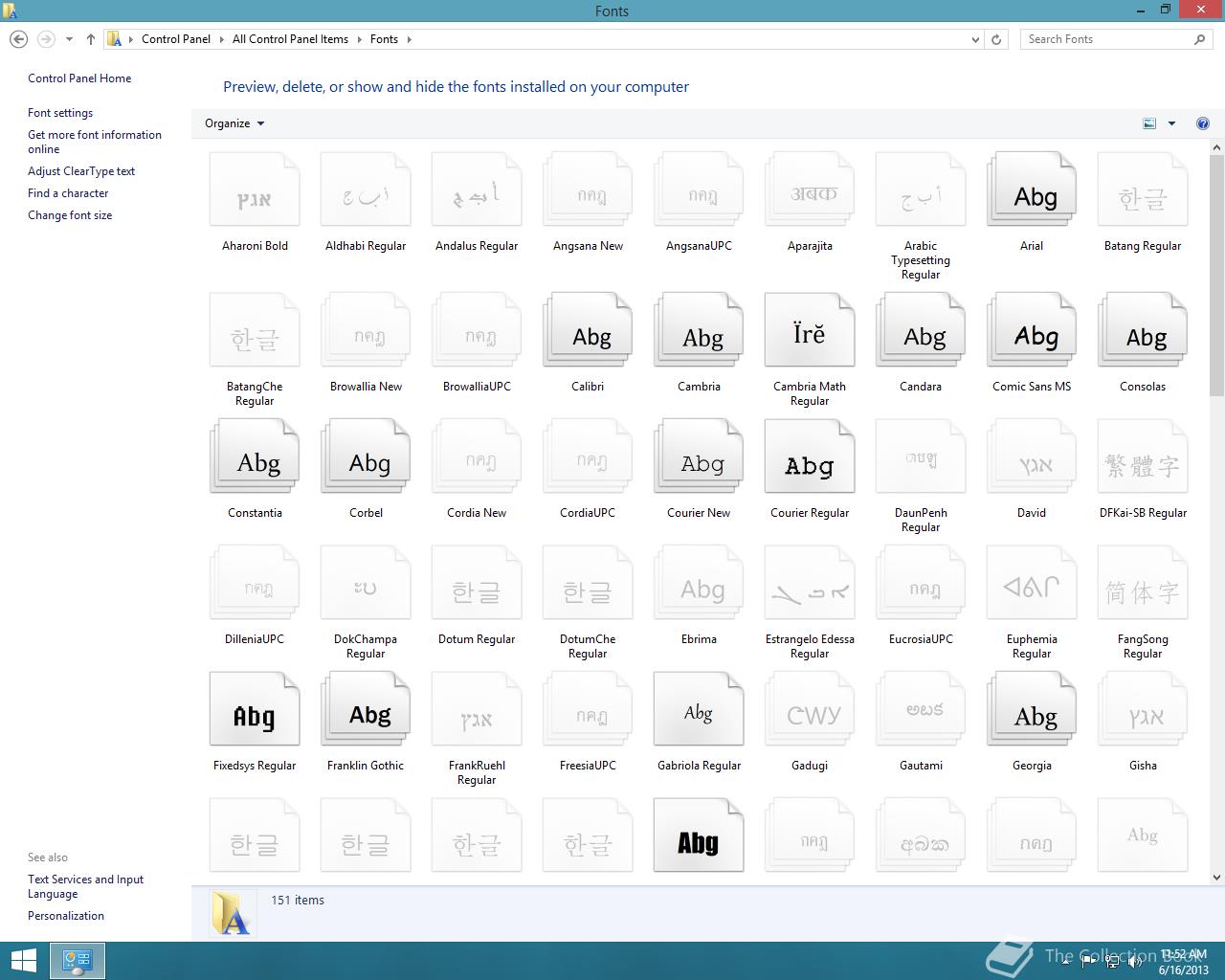Viewport: 1225px width, 980px height.
Task: Select the Courier New font icon
Action: tap(699, 457)
